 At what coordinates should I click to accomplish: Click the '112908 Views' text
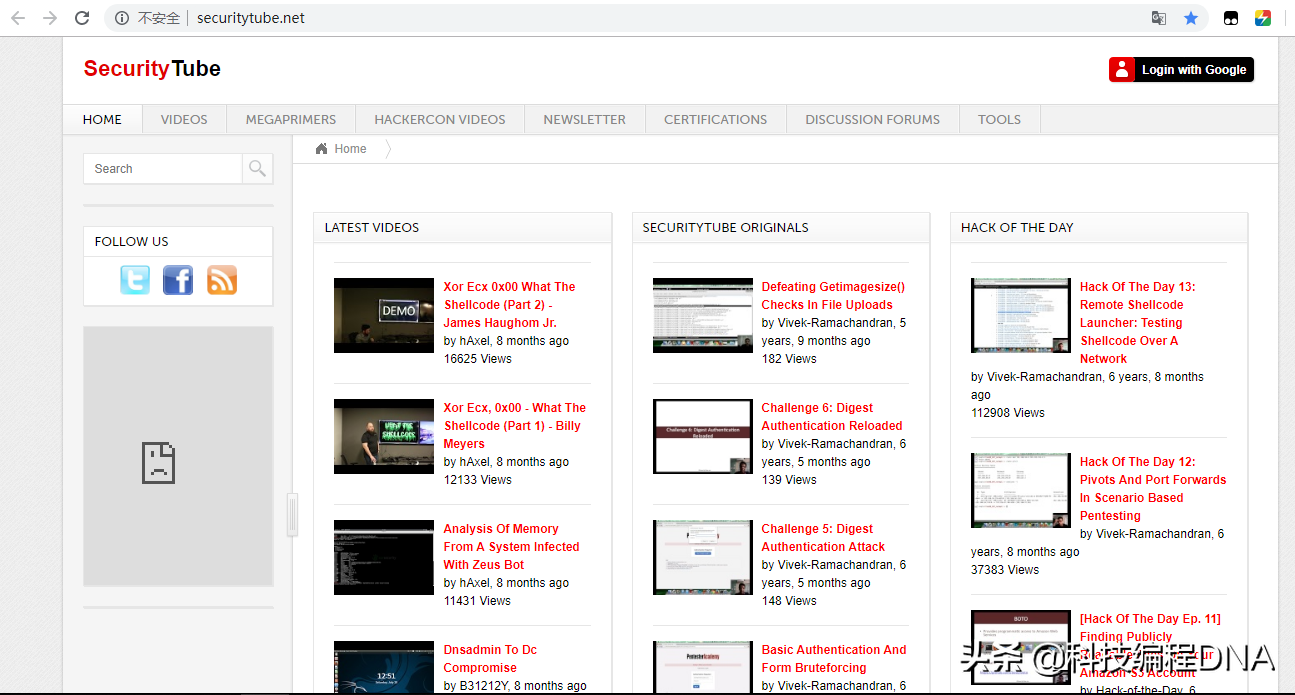1008,413
